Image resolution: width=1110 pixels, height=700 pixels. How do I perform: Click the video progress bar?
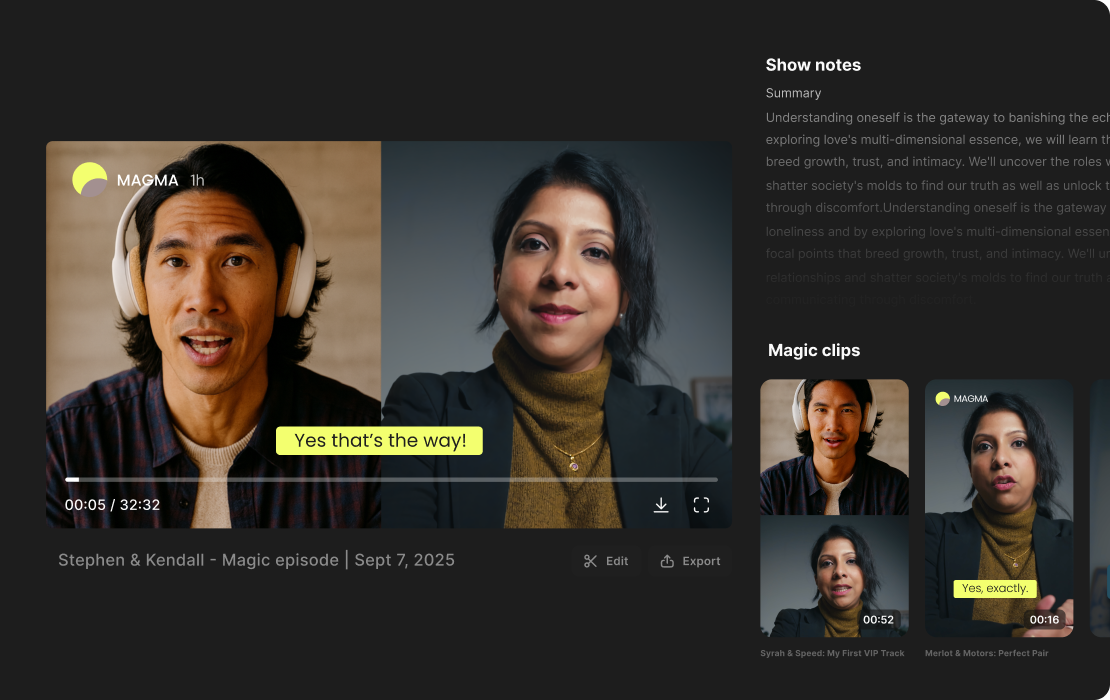tap(391, 480)
